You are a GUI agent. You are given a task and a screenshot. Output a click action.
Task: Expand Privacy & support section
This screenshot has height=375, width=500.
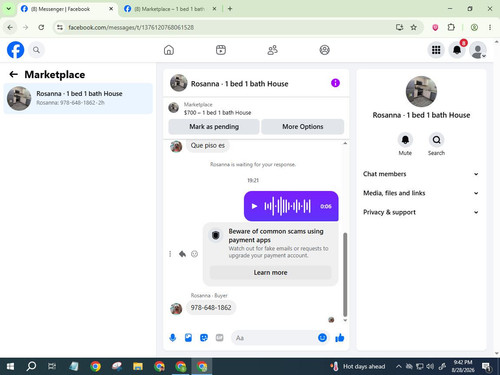point(421,212)
